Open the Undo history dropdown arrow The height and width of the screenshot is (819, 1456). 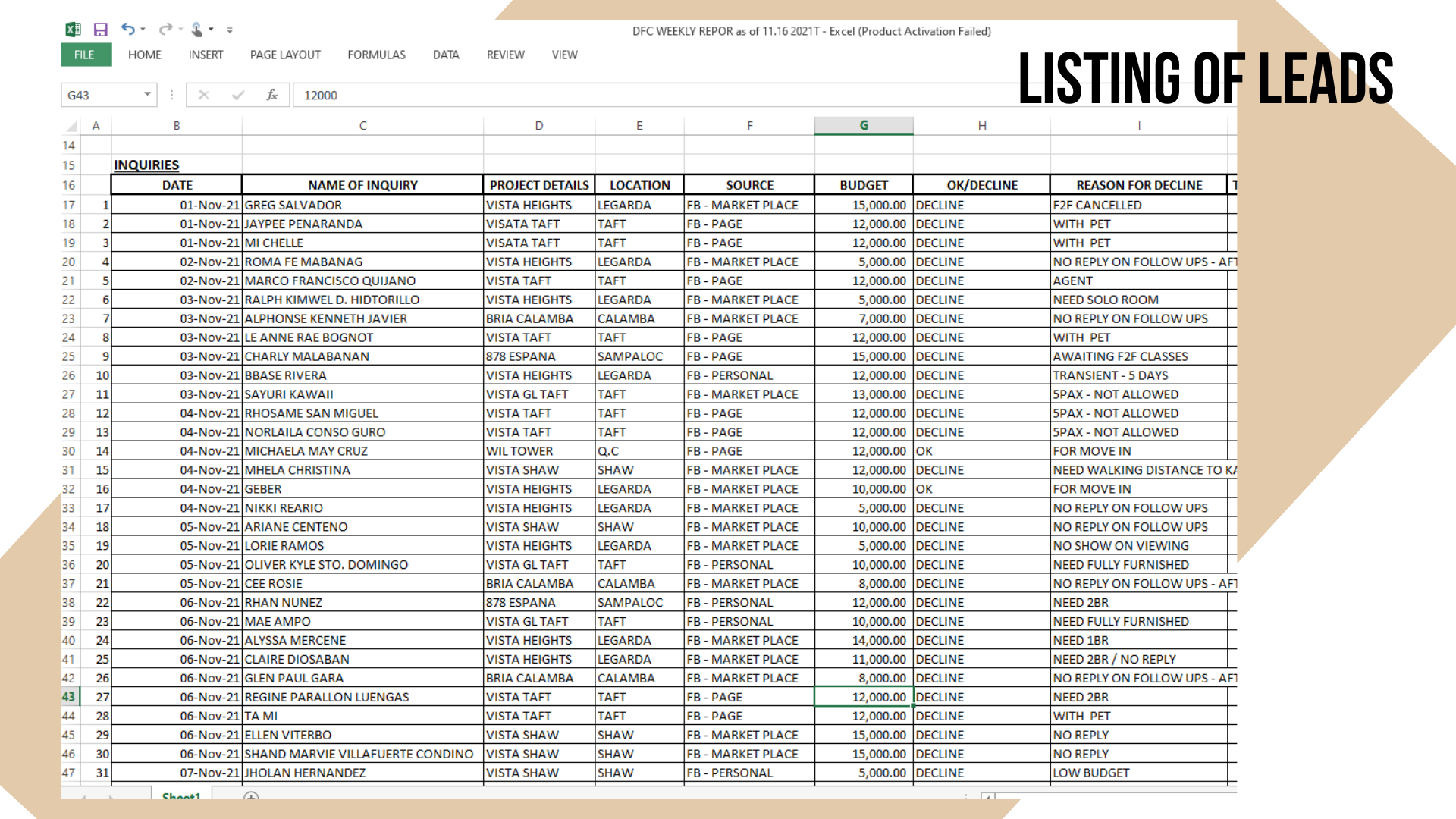[x=143, y=30]
